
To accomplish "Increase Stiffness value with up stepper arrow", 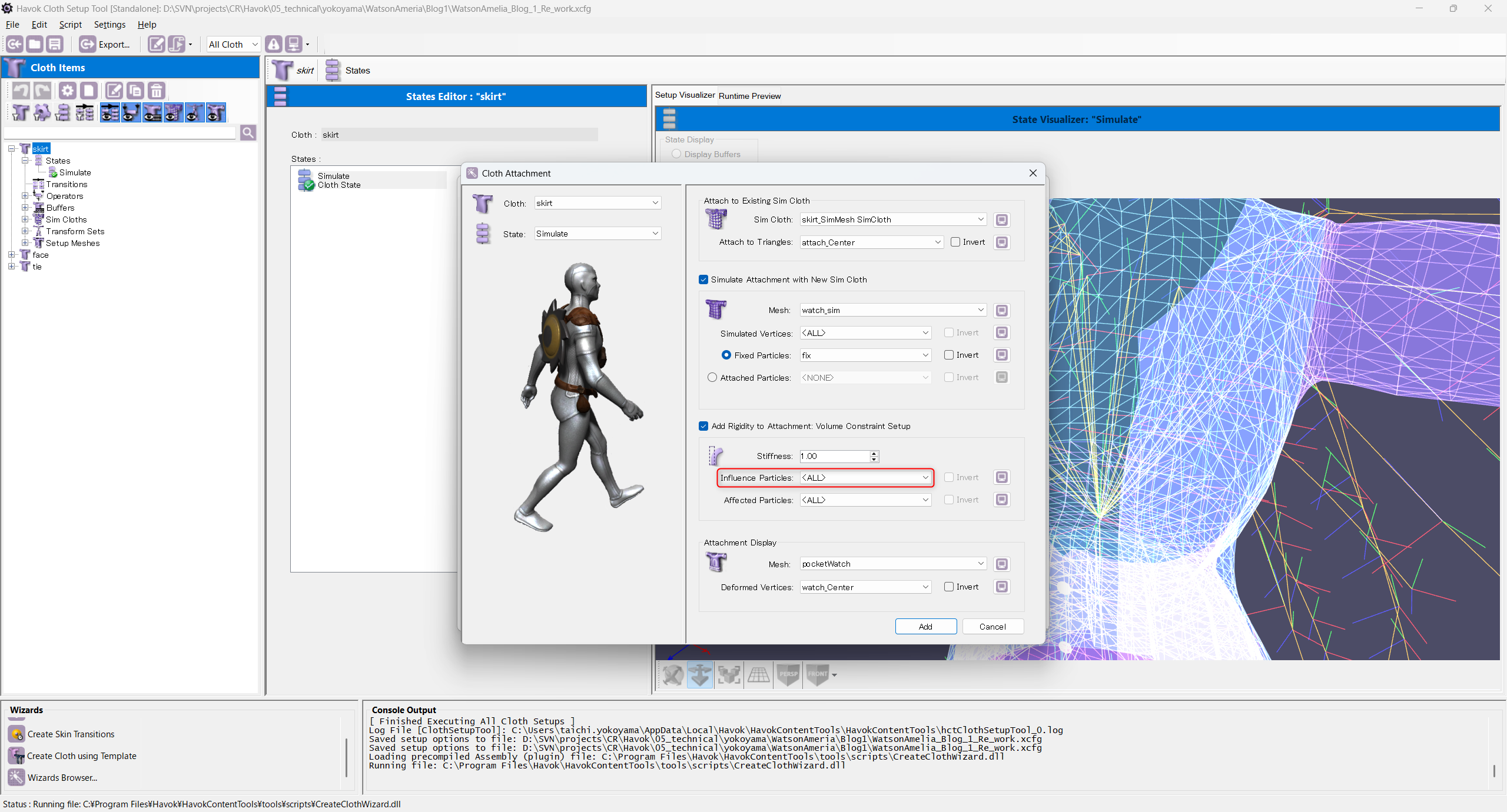I will (x=874, y=453).
